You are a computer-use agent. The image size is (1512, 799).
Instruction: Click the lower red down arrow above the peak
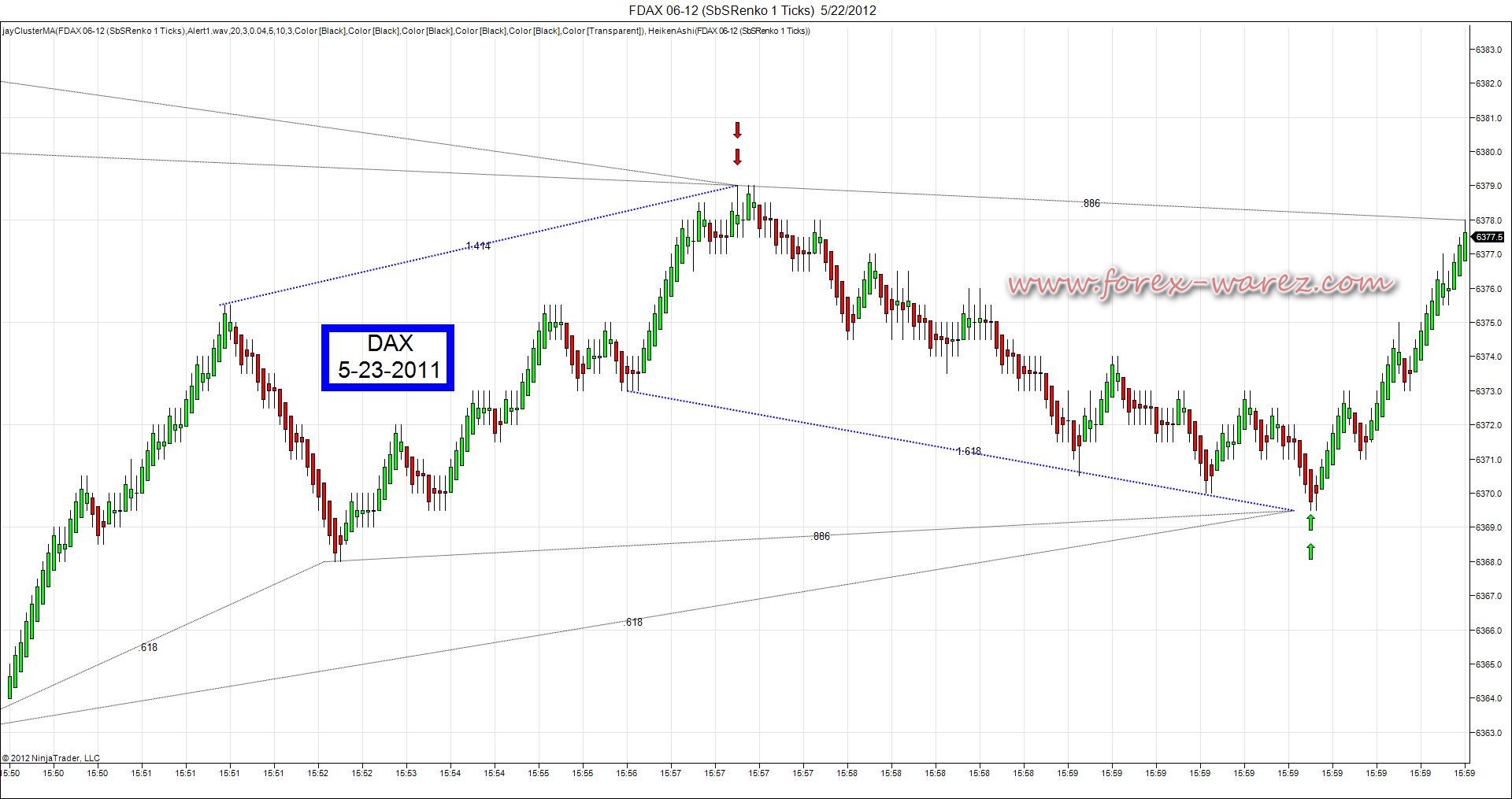(737, 157)
